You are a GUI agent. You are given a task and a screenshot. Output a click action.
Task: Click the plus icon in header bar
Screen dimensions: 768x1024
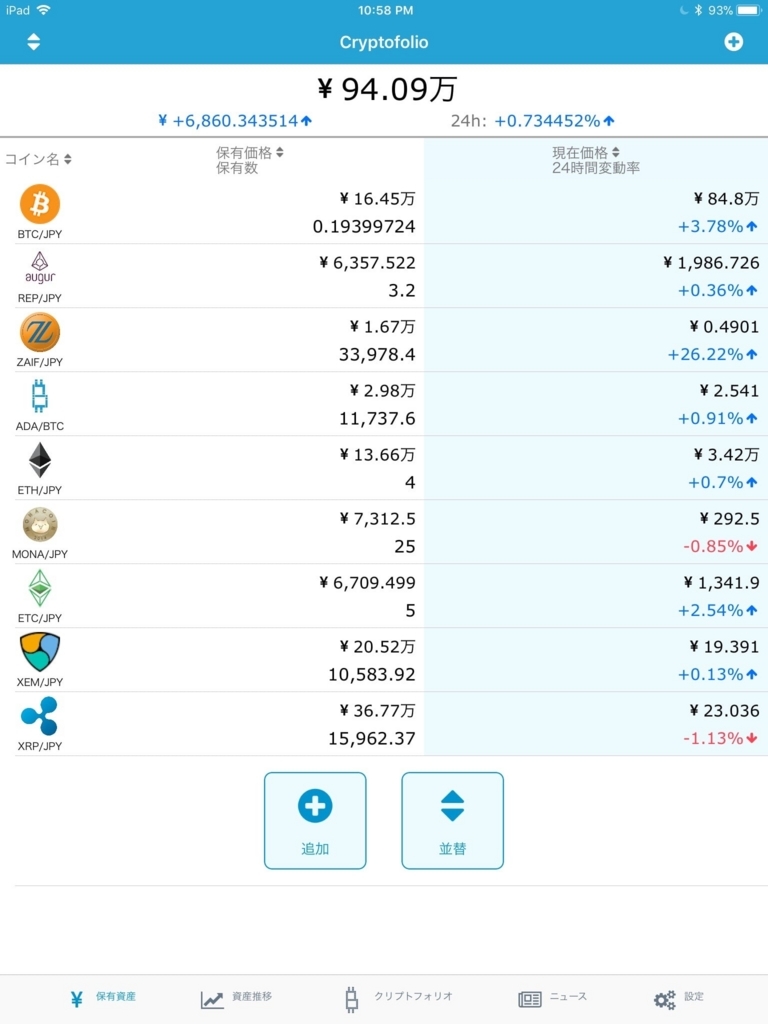coord(733,42)
